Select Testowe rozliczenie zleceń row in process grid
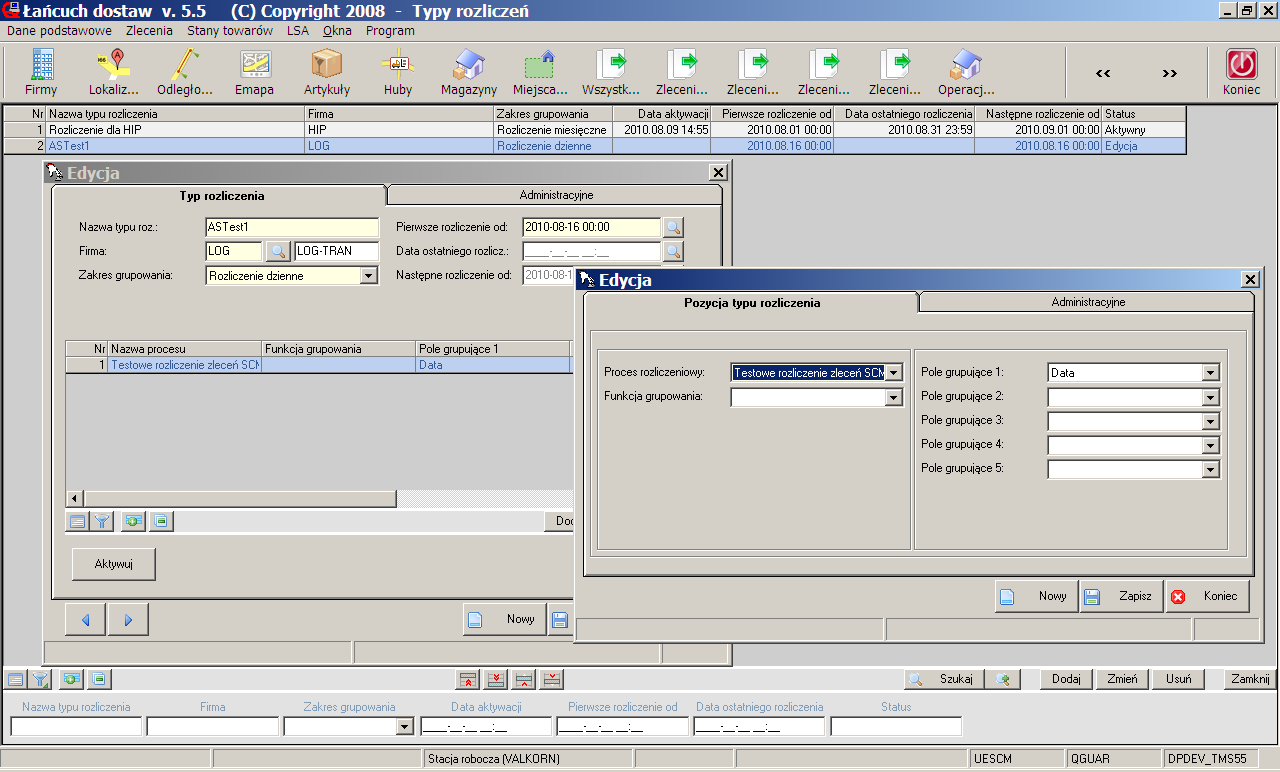 tap(320, 365)
